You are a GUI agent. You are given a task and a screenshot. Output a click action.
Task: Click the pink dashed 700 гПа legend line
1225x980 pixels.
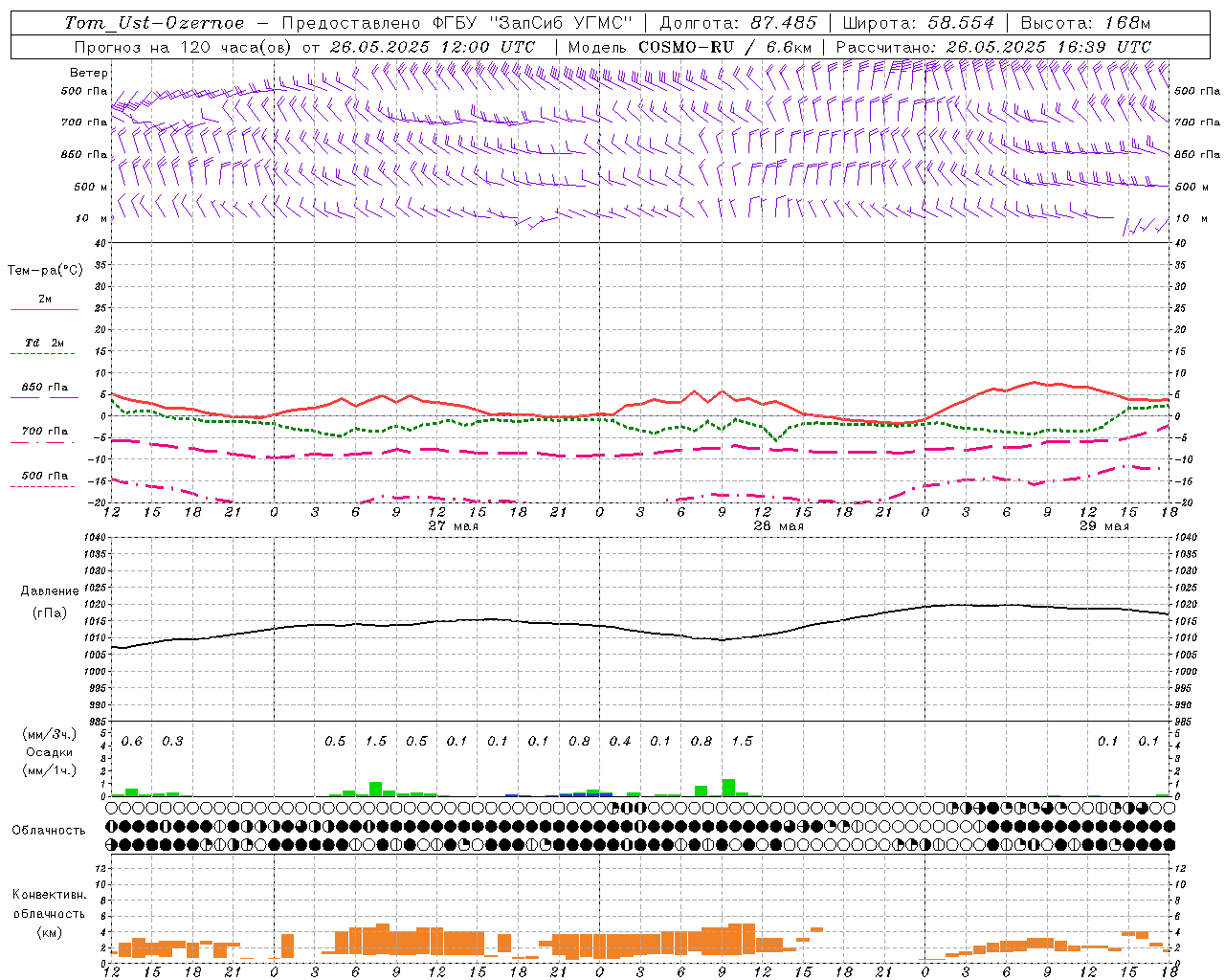tap(42, 443)
